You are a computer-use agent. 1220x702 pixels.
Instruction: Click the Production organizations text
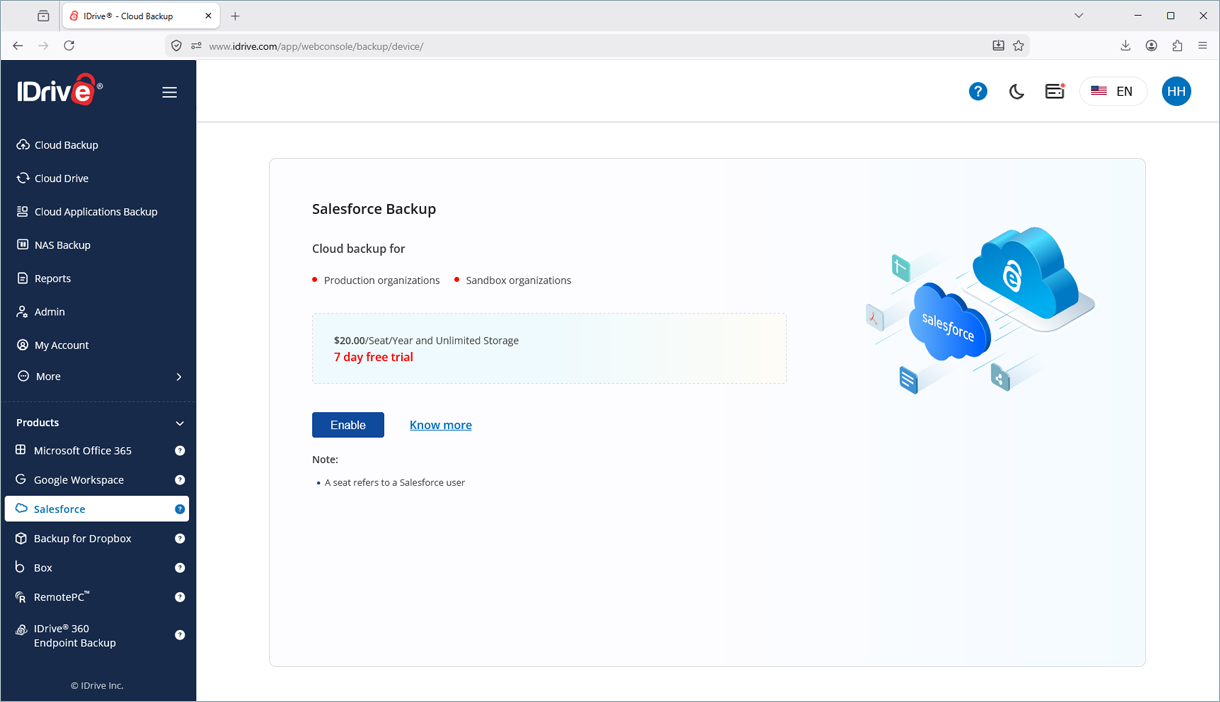[x=382, y=281]
